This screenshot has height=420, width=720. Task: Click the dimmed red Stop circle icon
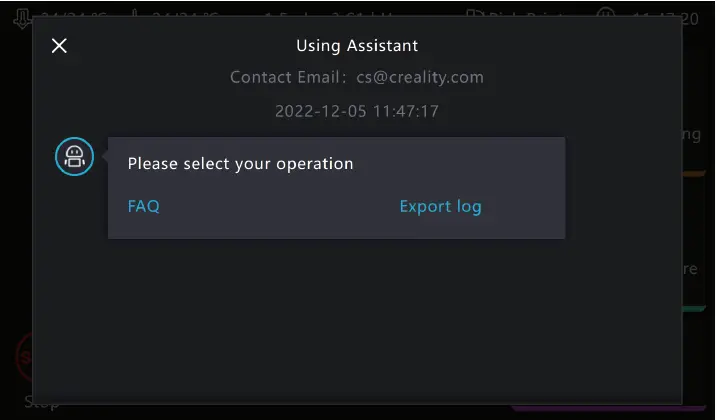point(24,357)
